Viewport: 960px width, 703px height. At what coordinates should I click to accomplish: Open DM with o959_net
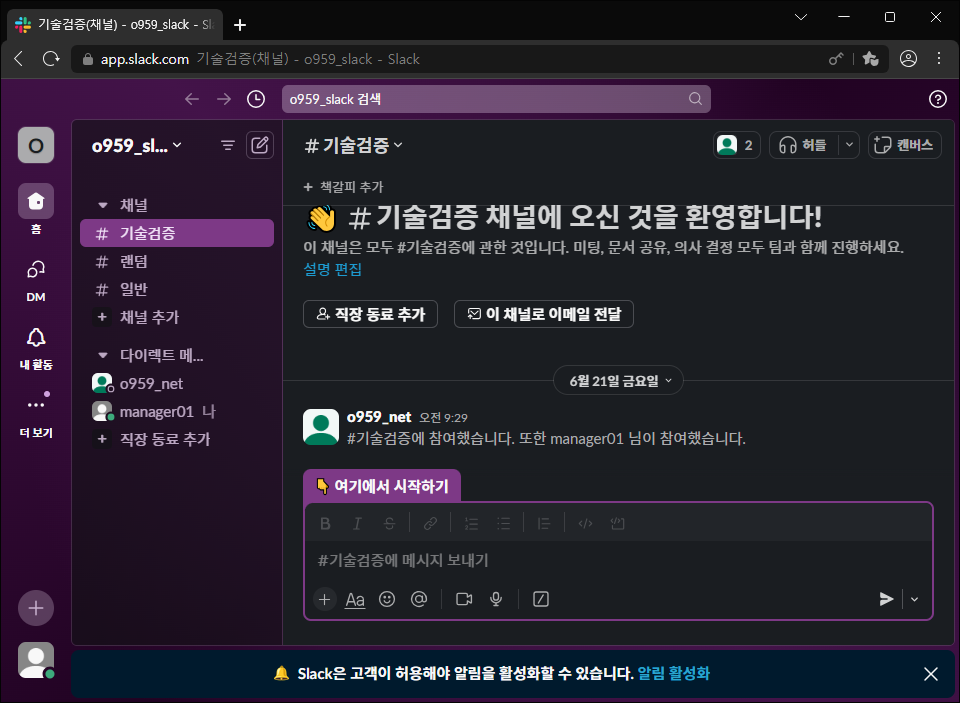pos(177,383)
